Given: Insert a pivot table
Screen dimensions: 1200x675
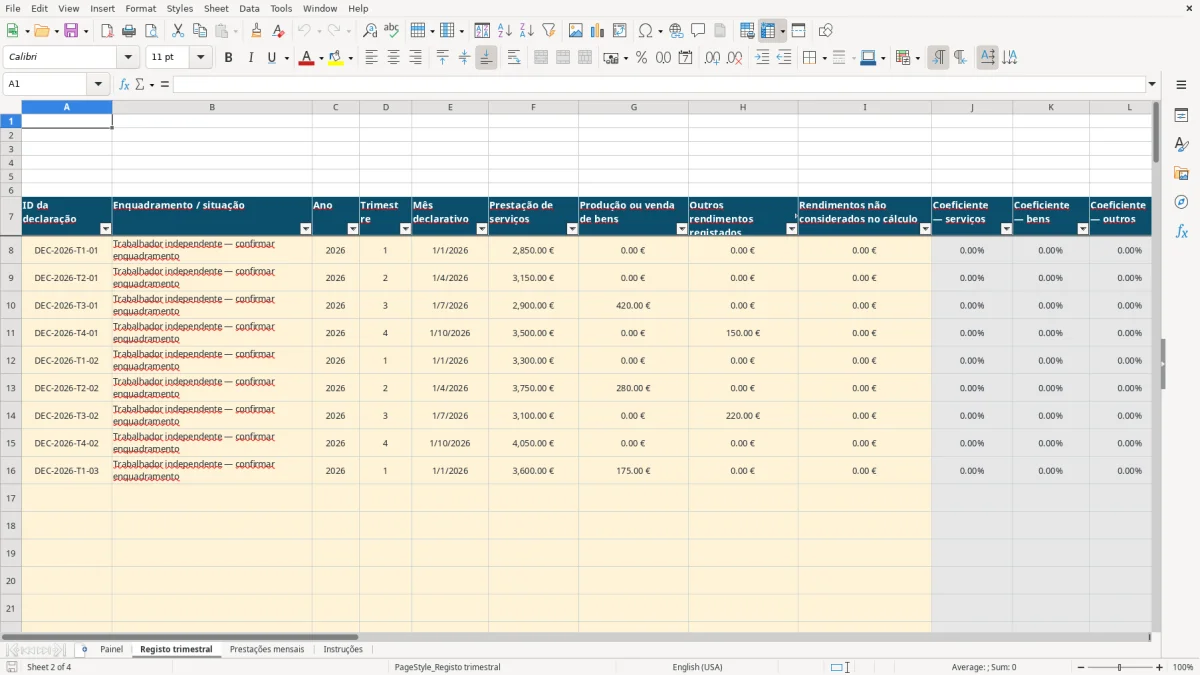Looking at the screenshot, I should click(619, 31).
